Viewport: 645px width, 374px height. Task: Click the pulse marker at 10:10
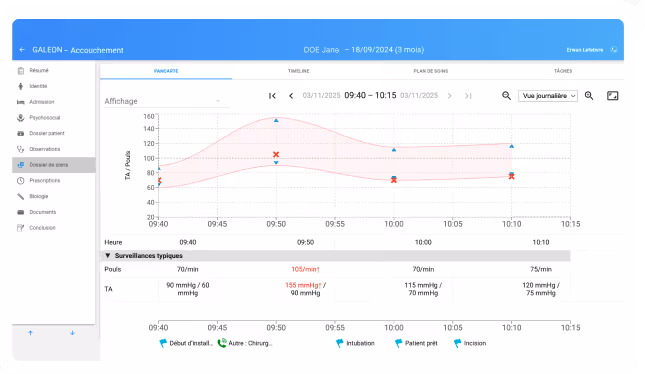[511, 177]
